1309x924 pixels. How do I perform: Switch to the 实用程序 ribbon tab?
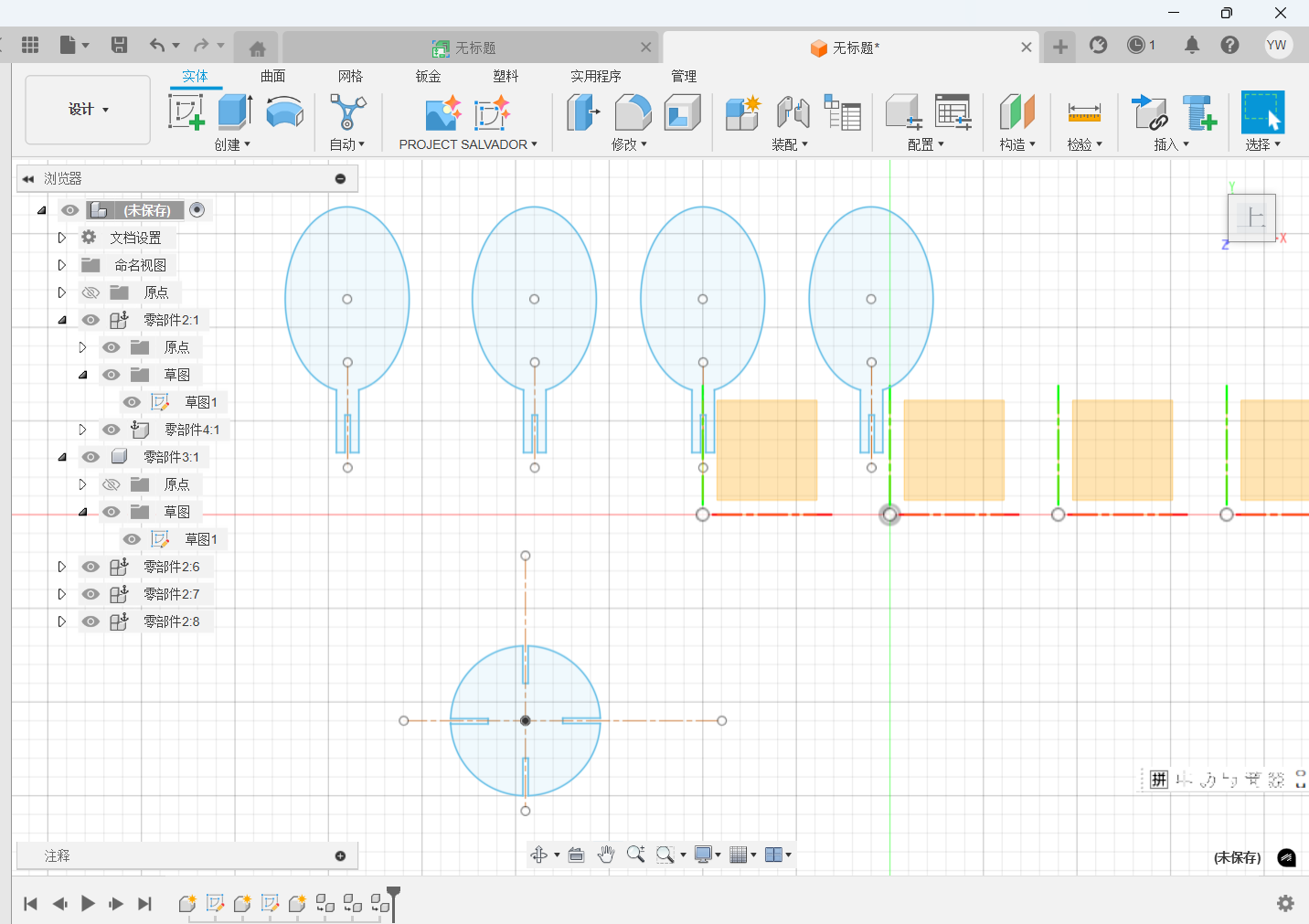point(596,76)
